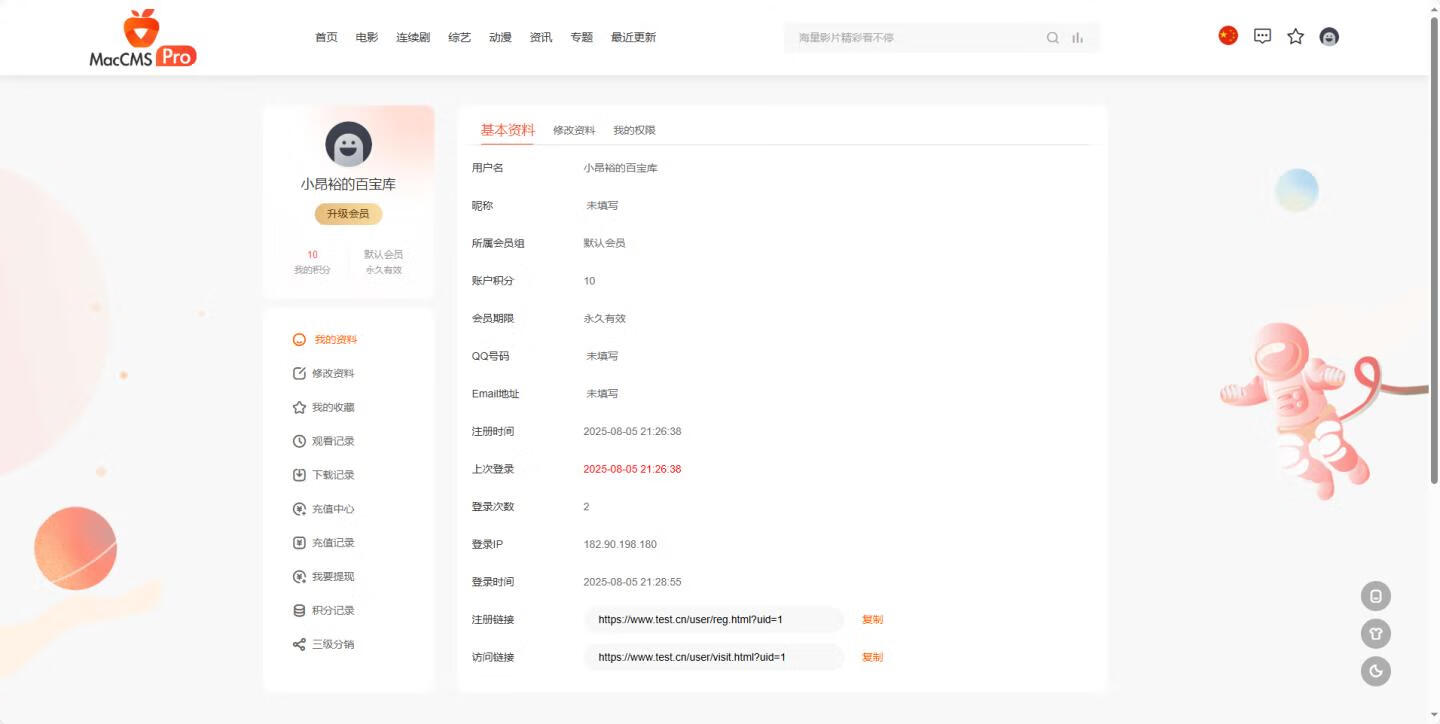1440x724 pixels.
Task: Open the ranking bar-chart icon in search box
Action: 1077,38
